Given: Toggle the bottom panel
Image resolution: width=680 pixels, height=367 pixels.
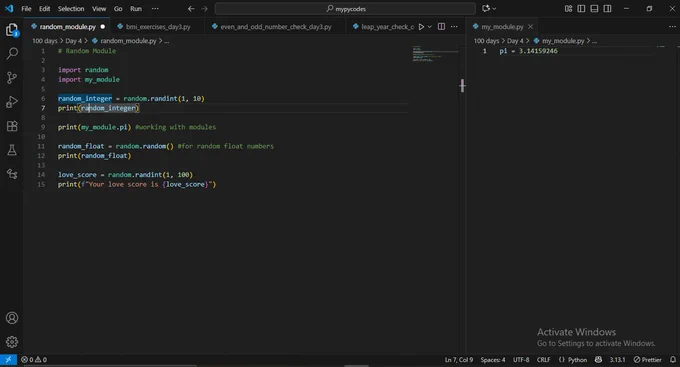Looking at the screenshot, I should click(594, 8).
